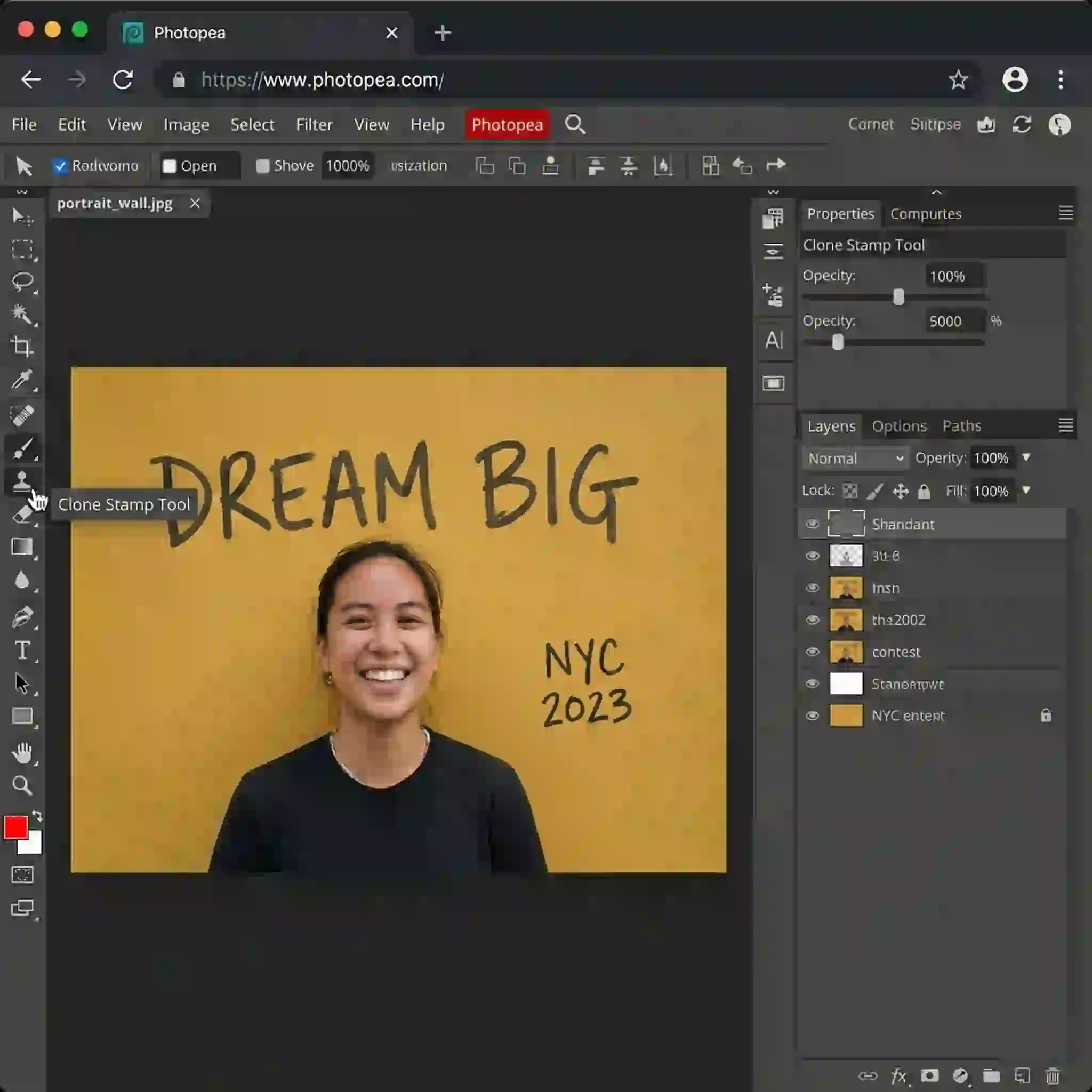This screenshot has width=1092, height=1092.
Task: Select the Lasso tool
Action: [x=22, y=282]
